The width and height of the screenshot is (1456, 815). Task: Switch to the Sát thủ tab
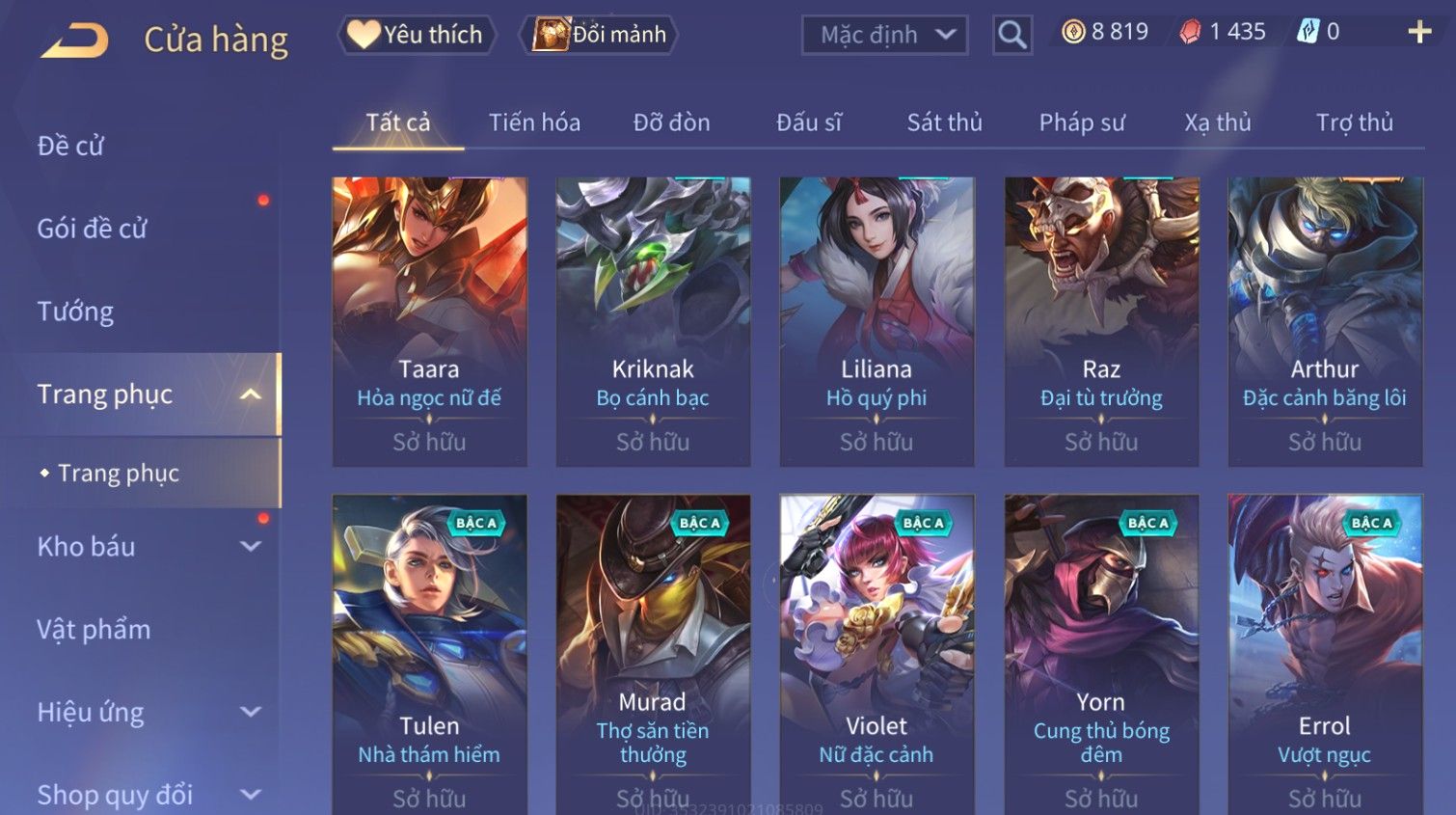point(944,122)
